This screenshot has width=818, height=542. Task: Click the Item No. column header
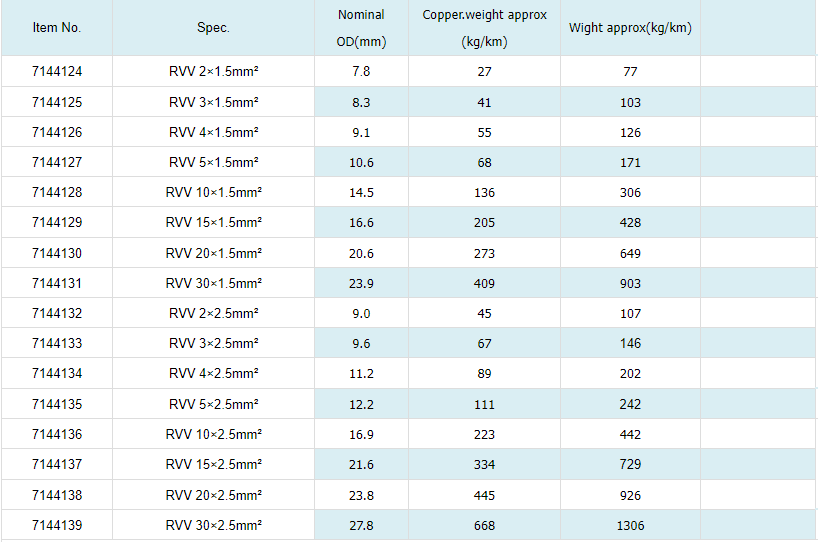[57, 28]
